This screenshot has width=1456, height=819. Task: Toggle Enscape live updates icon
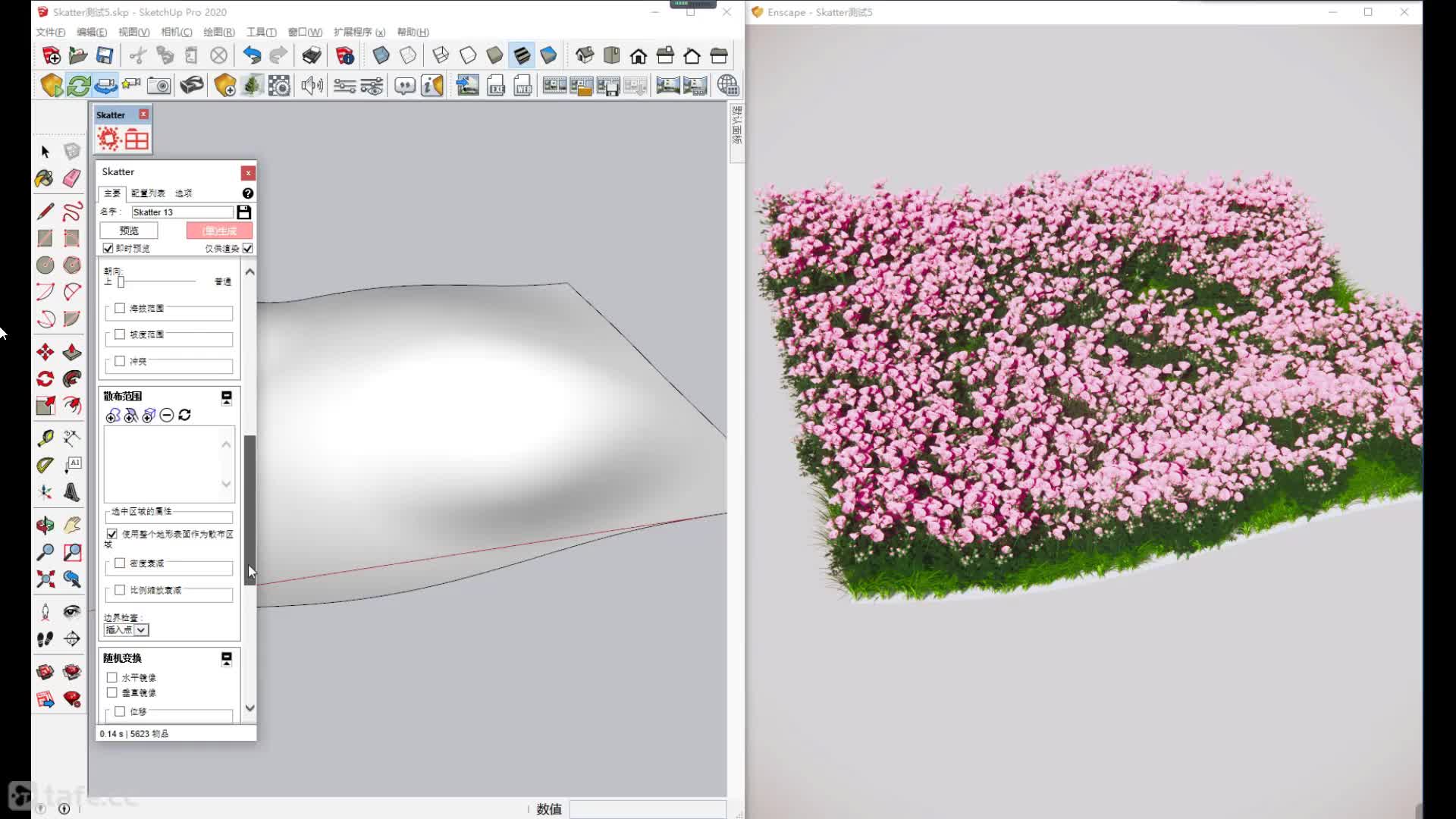(79, 86)
